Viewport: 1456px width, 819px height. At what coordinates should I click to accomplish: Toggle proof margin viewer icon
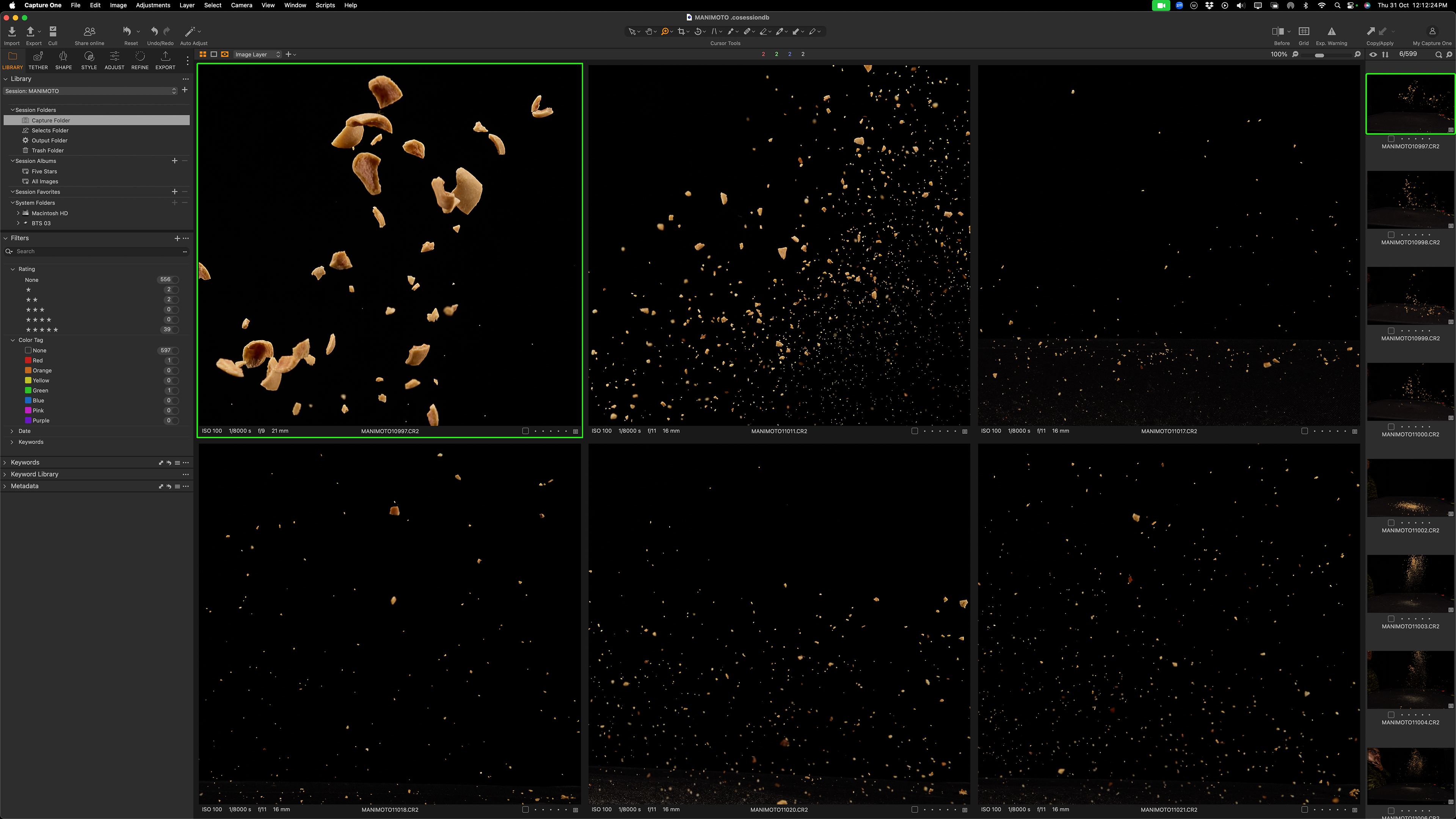225,54
